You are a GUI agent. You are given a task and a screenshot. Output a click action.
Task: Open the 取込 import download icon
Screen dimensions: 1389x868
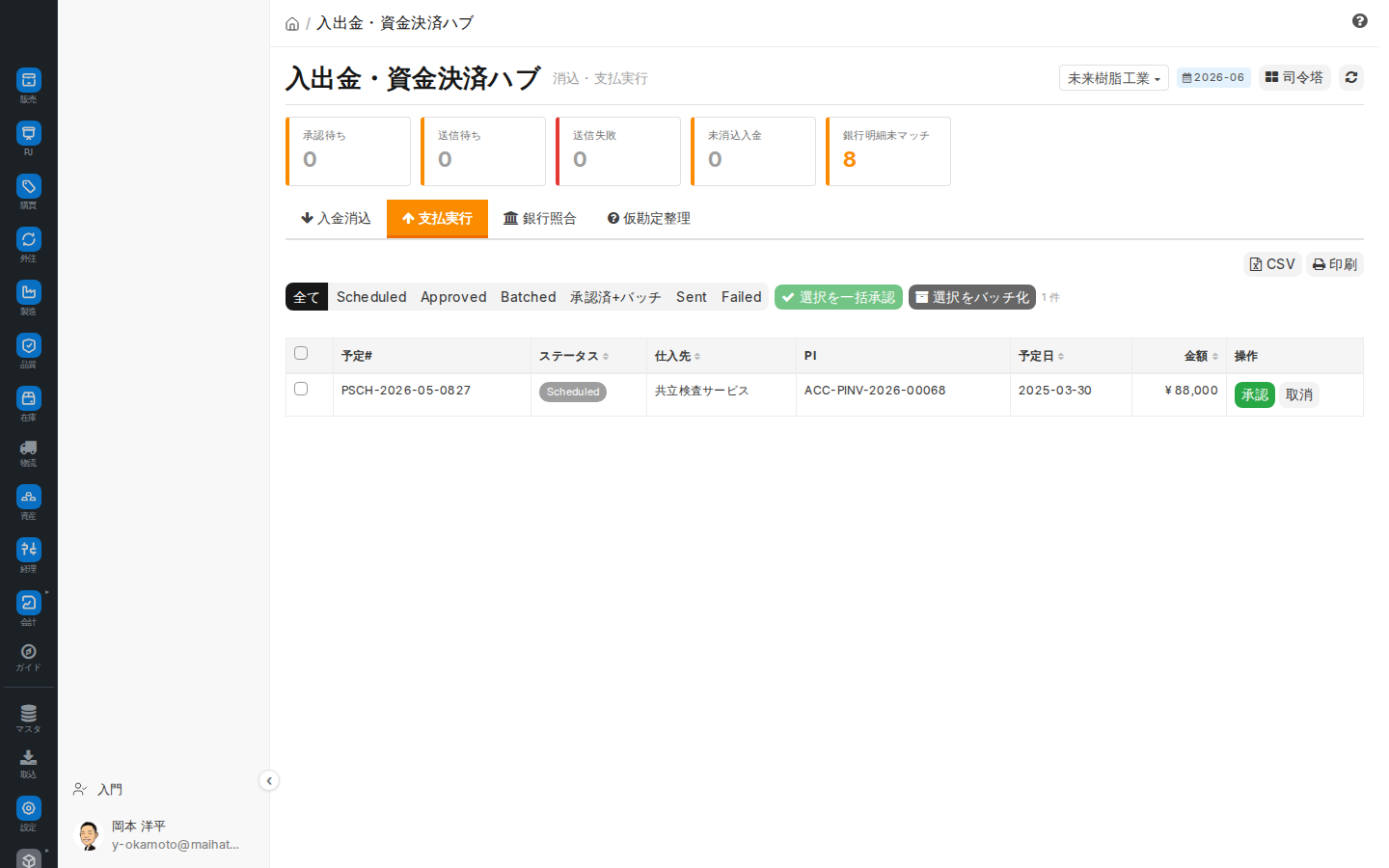click(x=29, y=758)
